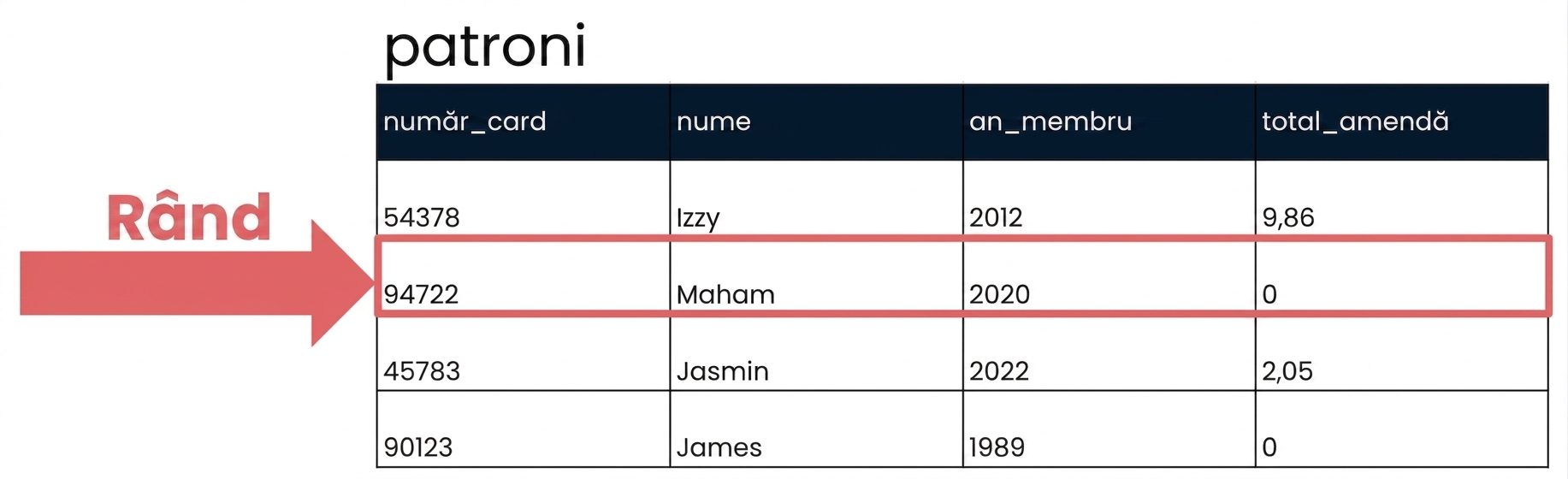Viewport: 1568px width, 479px height.
Task: Click the red arrow pointing at the row
Action: point(197,283)
